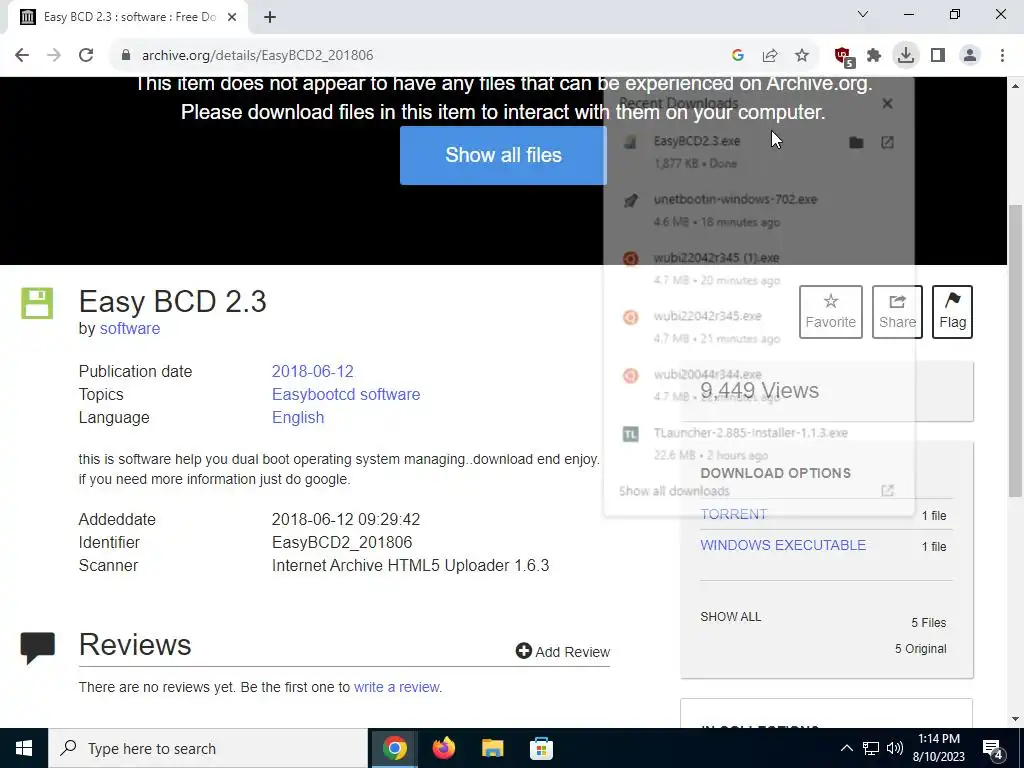The image size is (1024, 768).
Task: Open unetbootin-windows-702.exe download entry
Action: click(x=758, y=210)
